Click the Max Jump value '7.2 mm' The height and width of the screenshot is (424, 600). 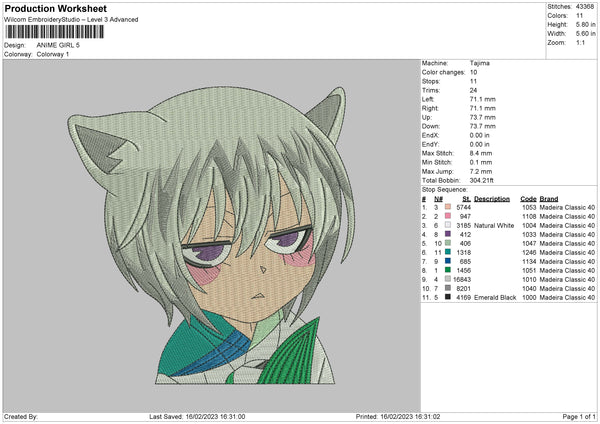click(x=481, y=171)
